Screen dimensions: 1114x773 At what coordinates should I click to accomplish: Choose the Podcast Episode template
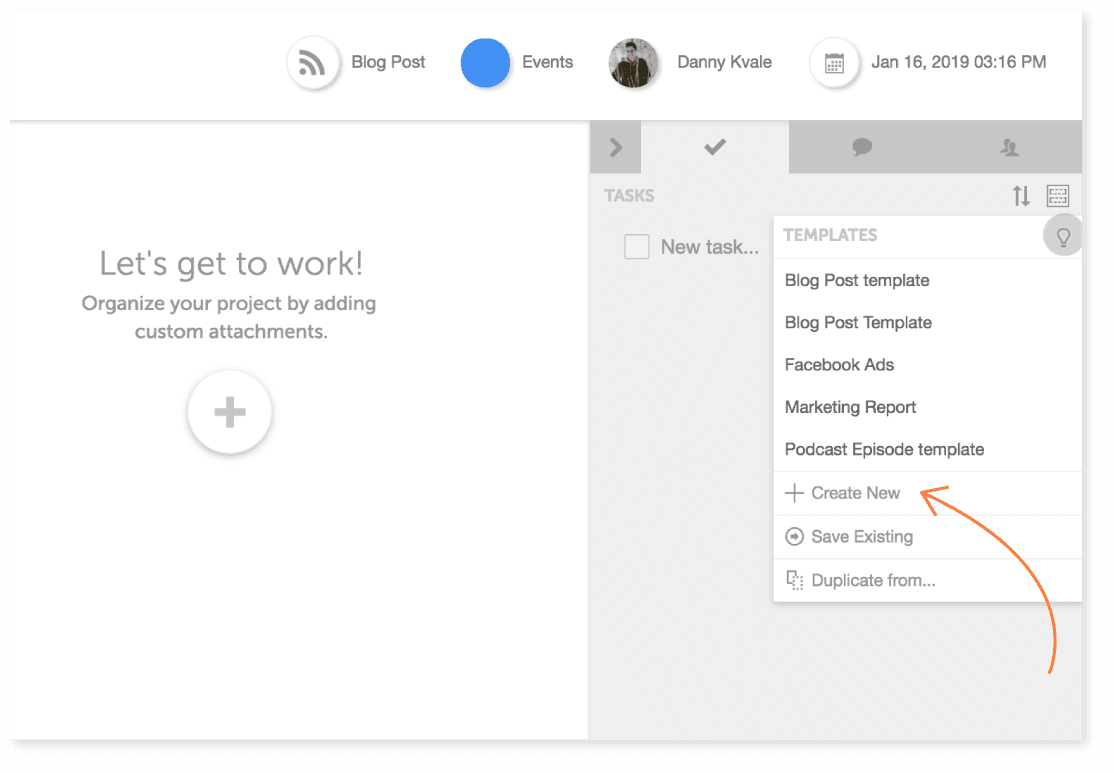tap(927, 449)
